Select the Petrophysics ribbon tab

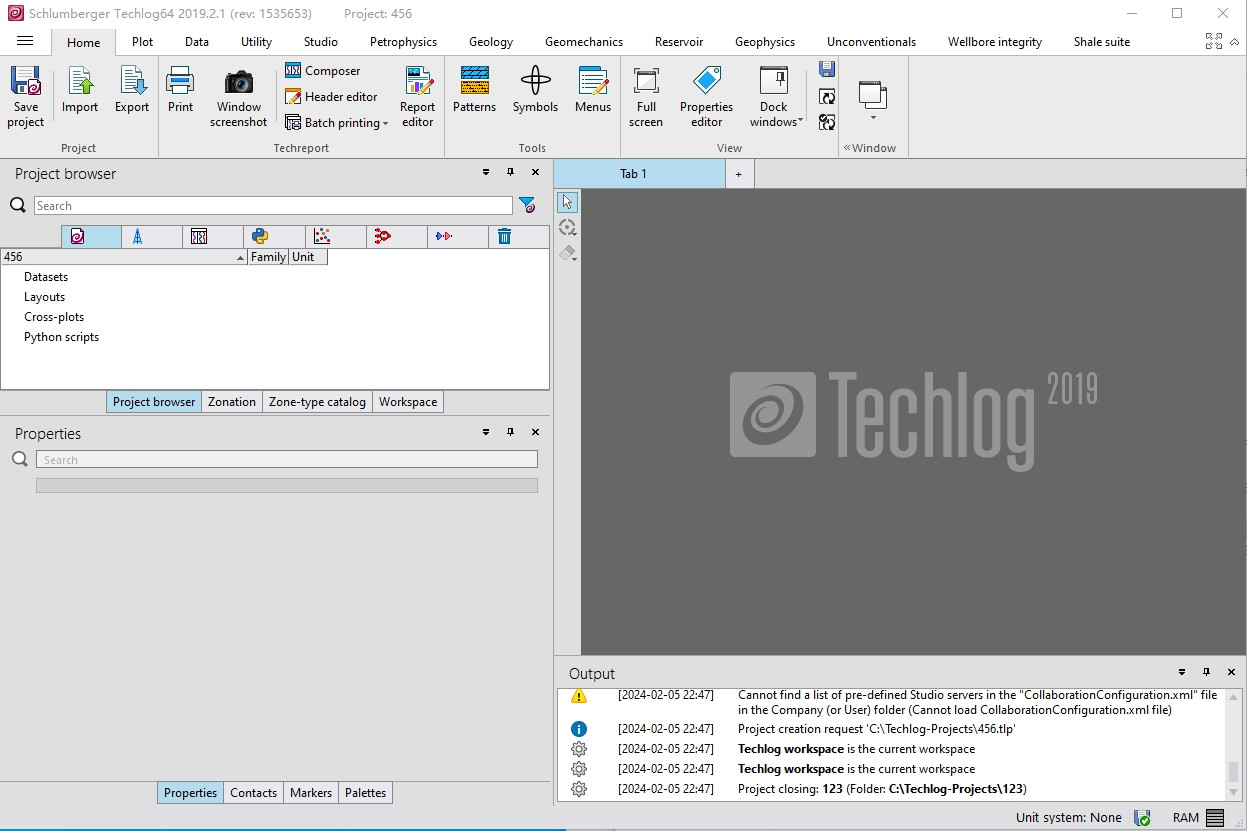(403, 42)
